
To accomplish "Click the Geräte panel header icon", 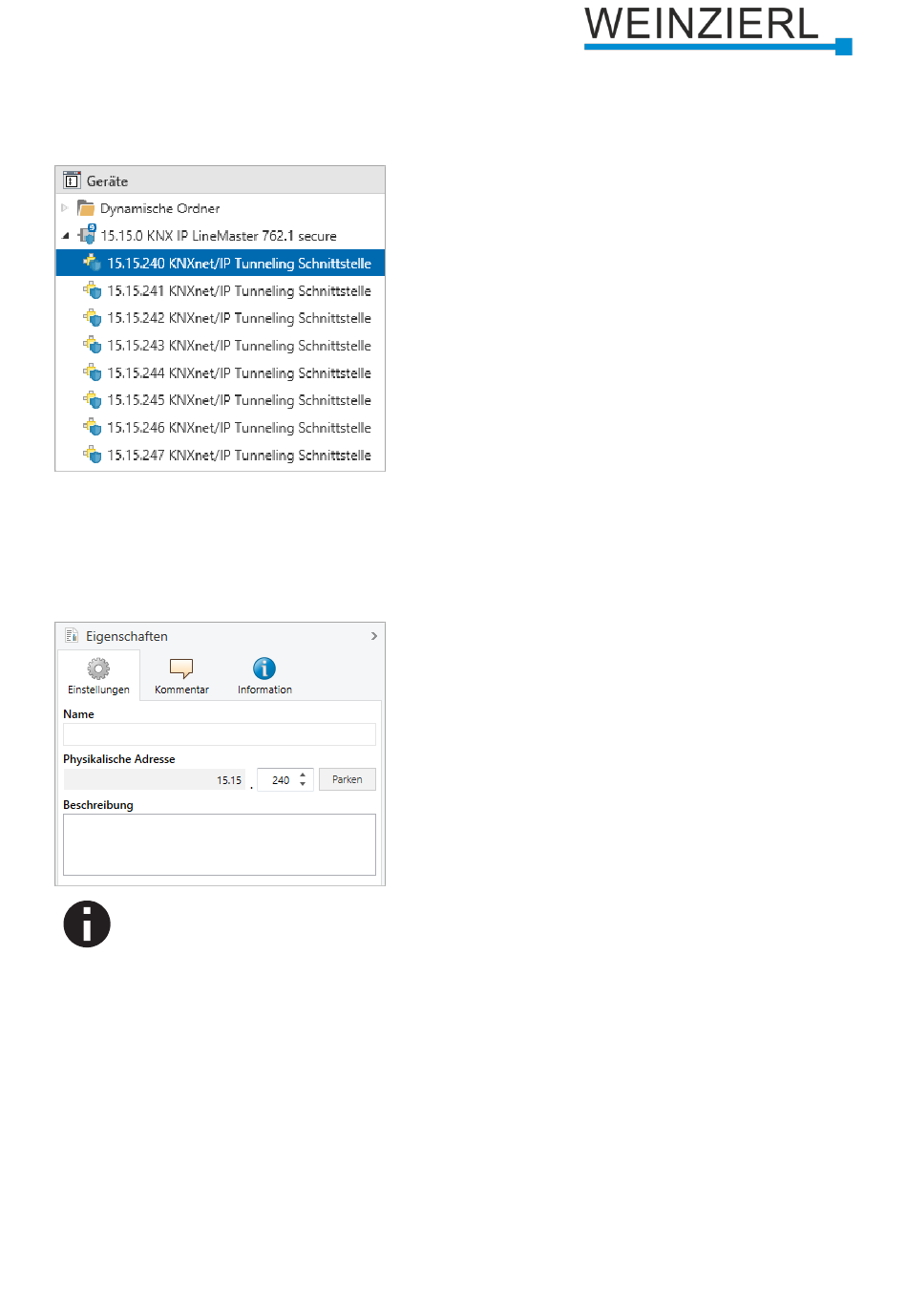I will click(72, 180).
